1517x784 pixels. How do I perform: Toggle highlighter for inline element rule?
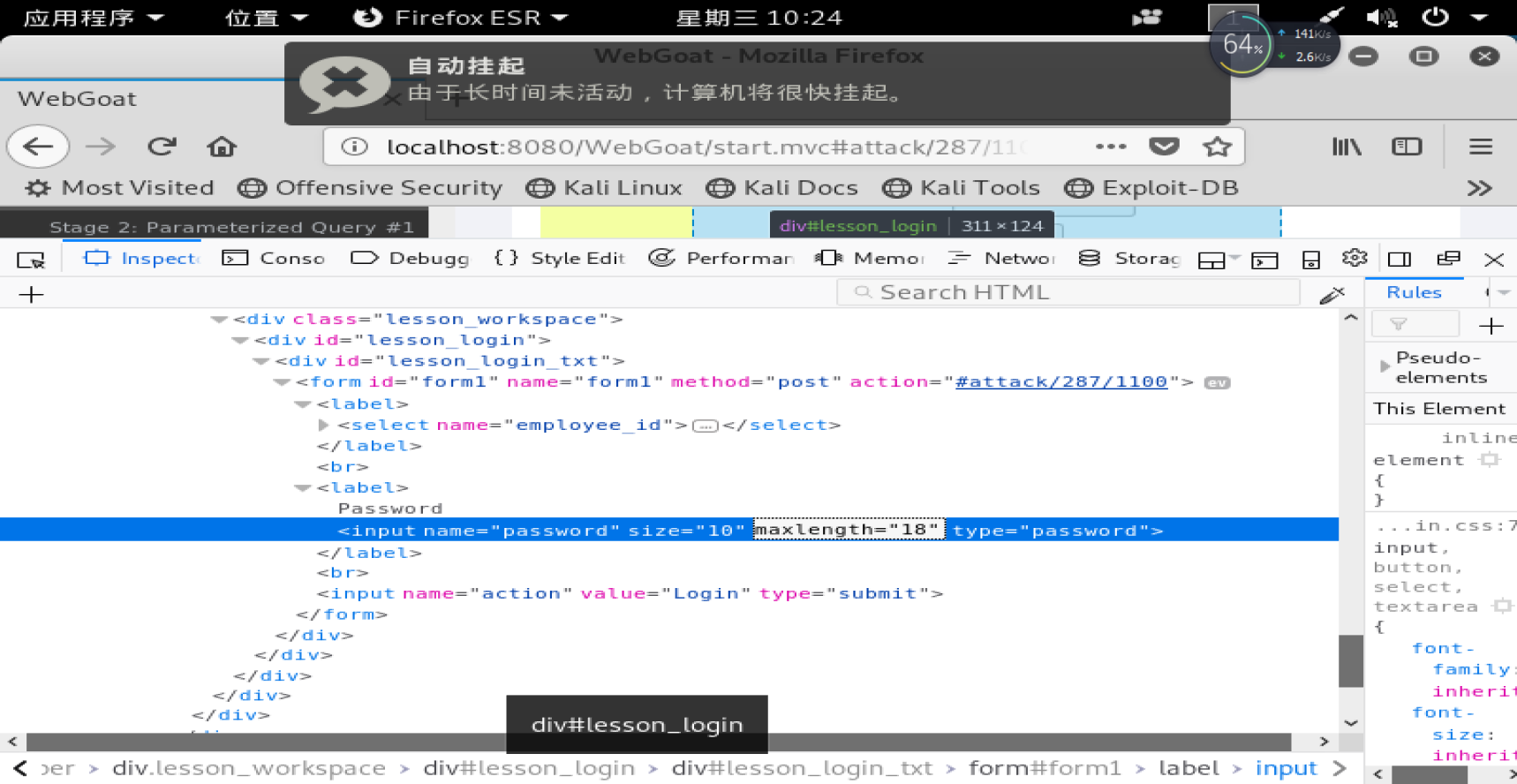pos(1490,460)
